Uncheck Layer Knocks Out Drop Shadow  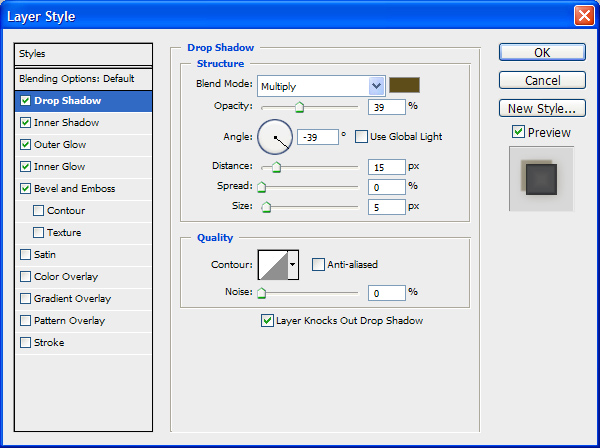[x=267, y=321]
